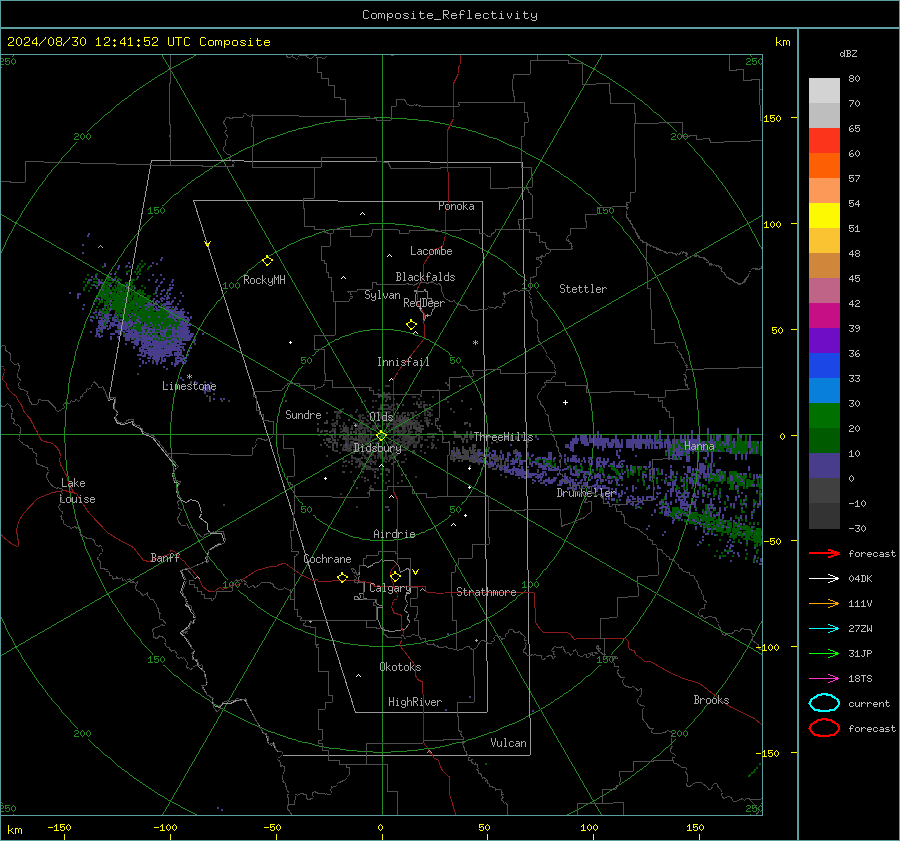Image resolution: width=900 pixels, height=841 pixels.
Task: Pick the orange 111V arrow icon
Action: tap(824, 603)
